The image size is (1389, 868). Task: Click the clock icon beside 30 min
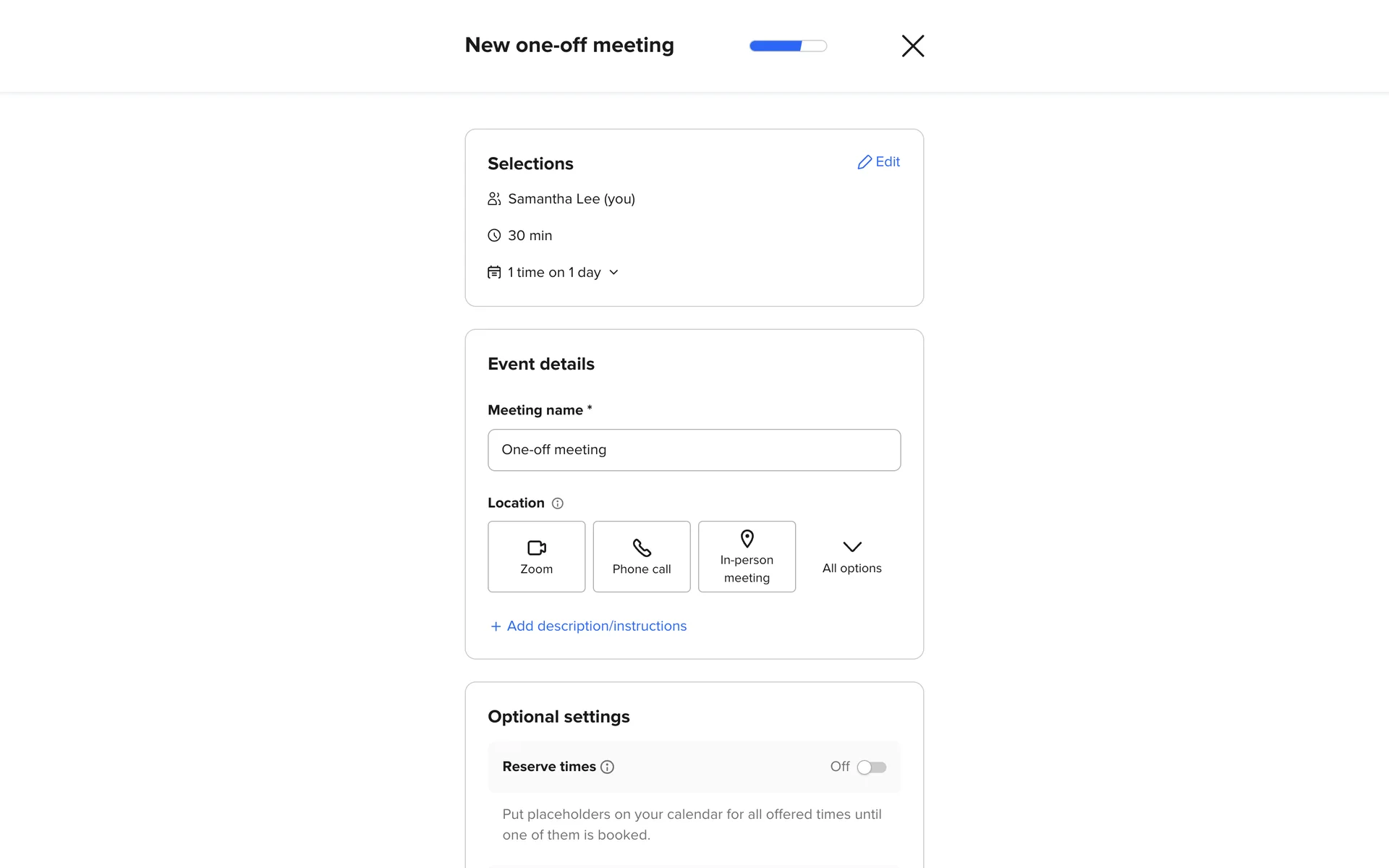[494, 235]
